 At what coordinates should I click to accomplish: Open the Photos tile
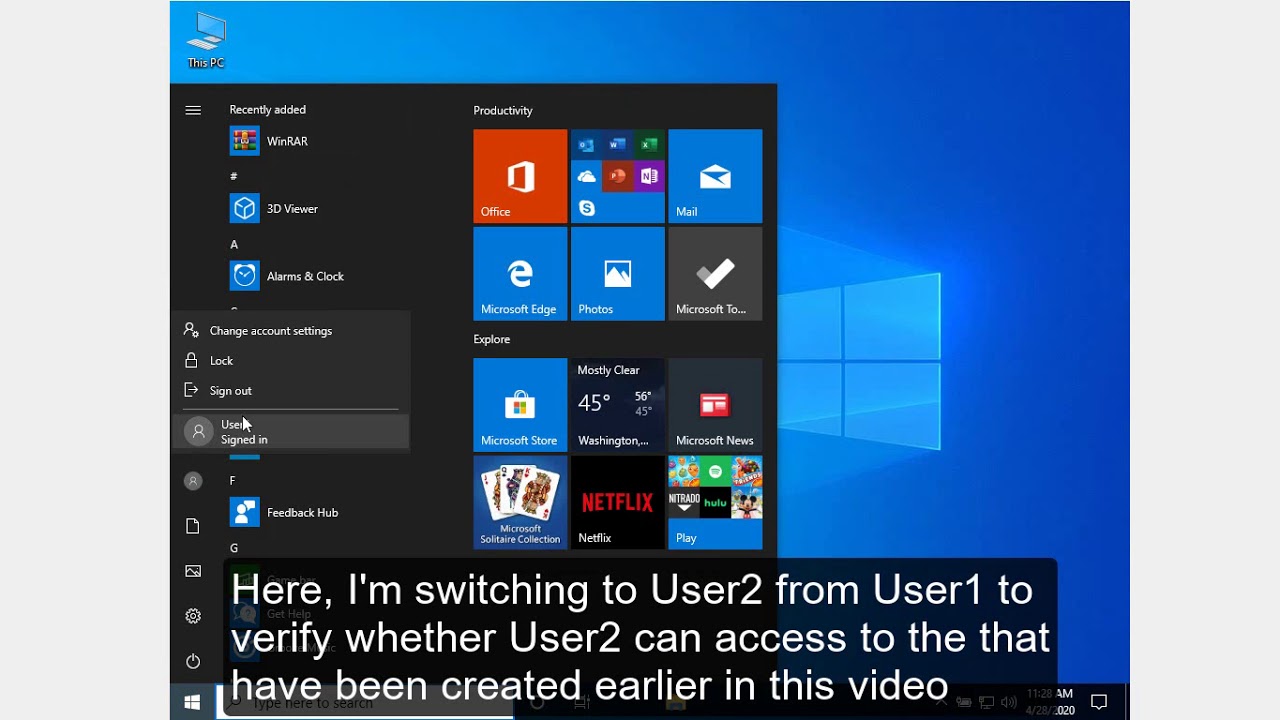(x=618, y=274)
